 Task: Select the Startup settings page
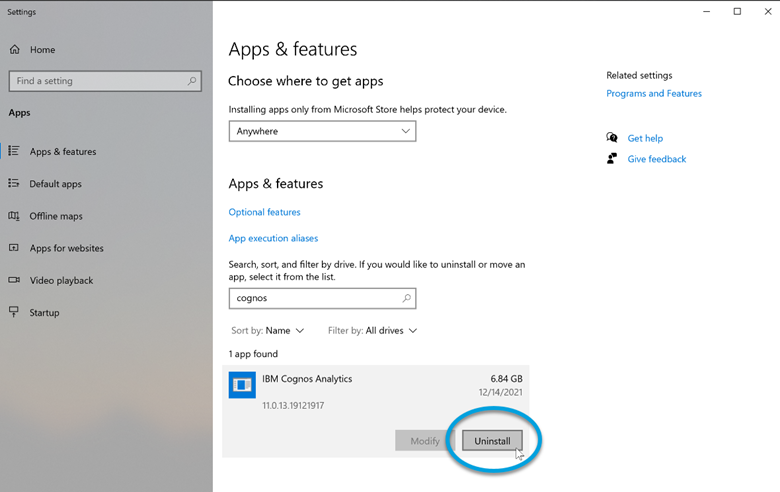point(44,312)
